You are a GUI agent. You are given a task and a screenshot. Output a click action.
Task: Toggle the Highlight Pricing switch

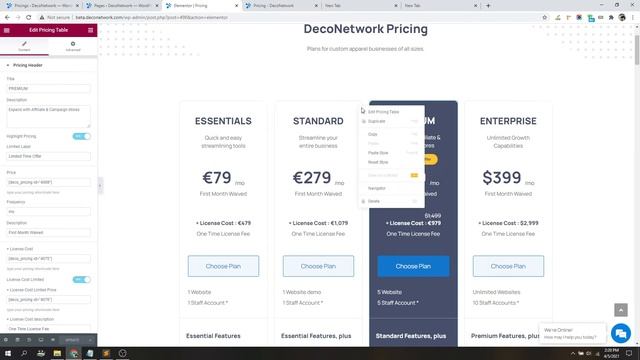point(81,136)
